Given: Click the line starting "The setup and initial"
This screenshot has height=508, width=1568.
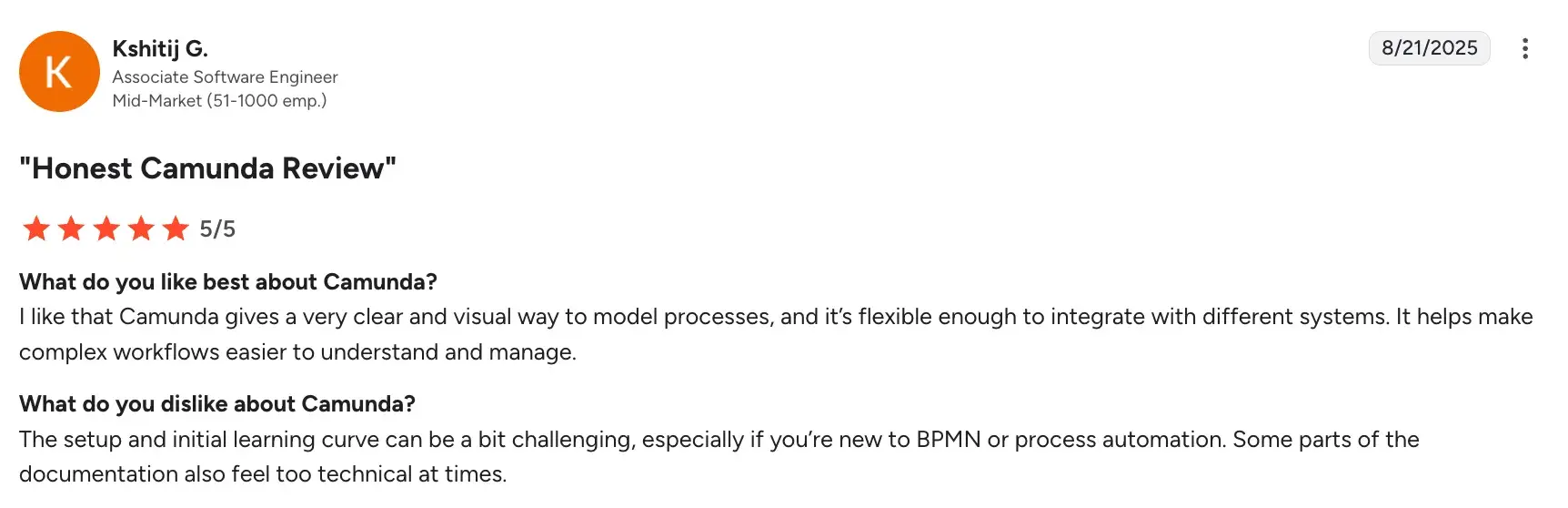Looking at the screenshot, I should pyautogui.click(x=719, y=440).
